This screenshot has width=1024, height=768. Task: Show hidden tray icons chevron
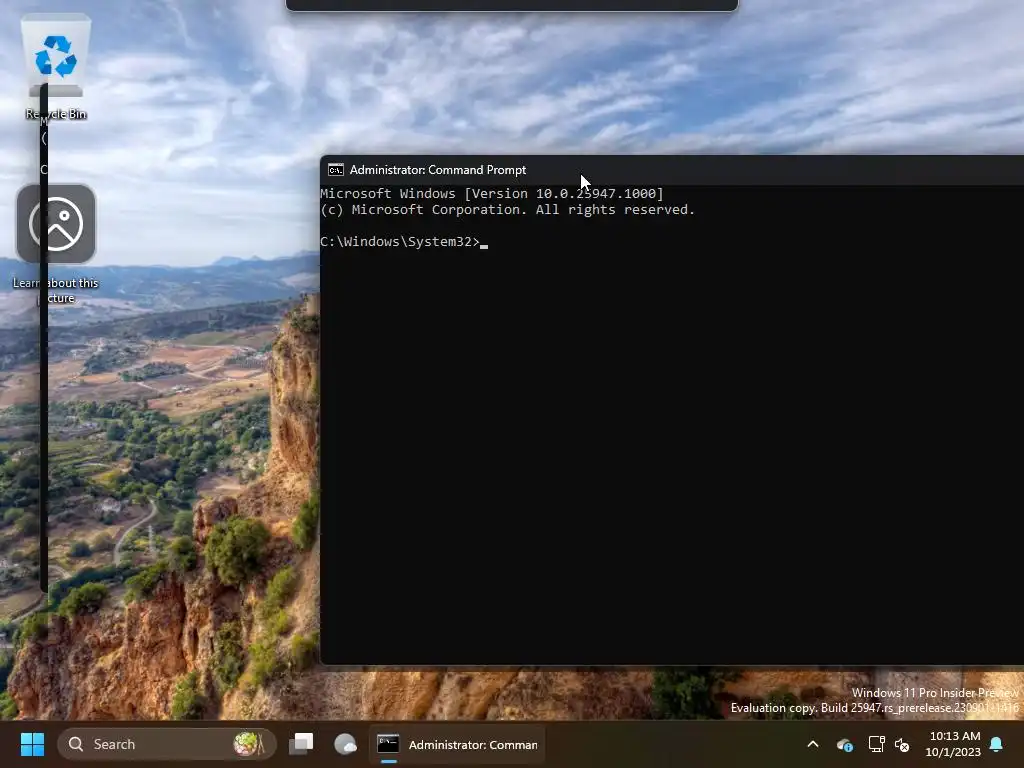[813, 744]
